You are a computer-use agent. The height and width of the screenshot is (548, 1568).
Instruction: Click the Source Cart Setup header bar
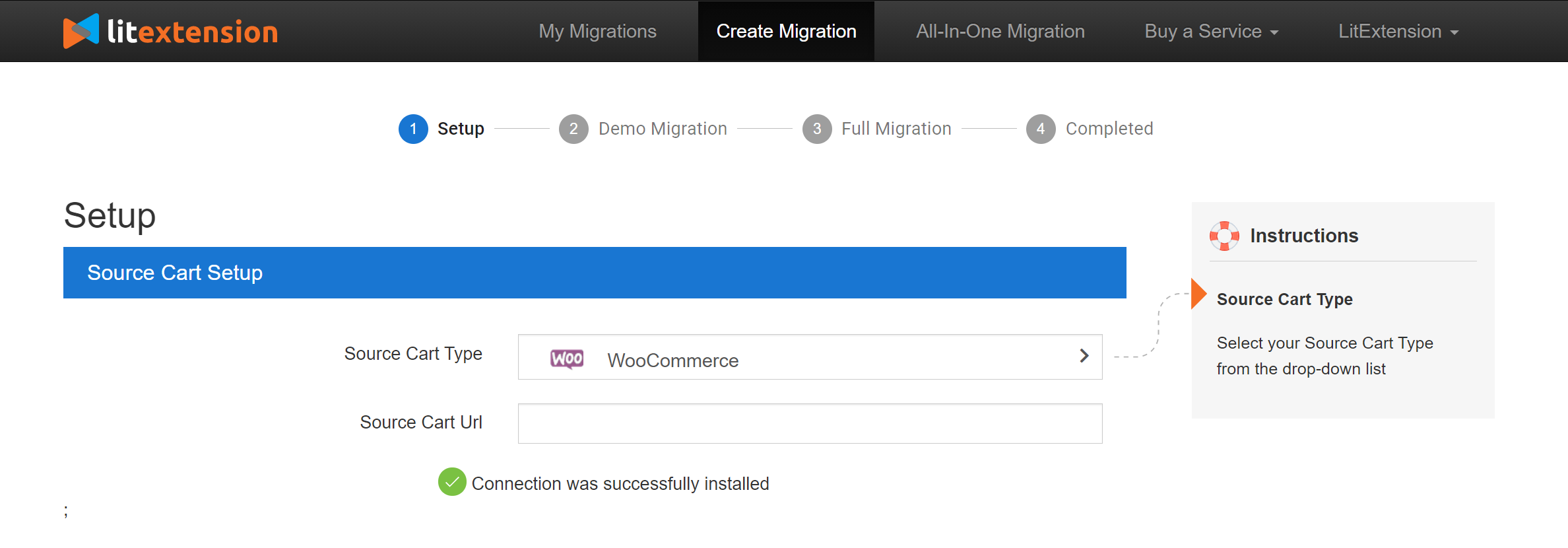point(595,273)
